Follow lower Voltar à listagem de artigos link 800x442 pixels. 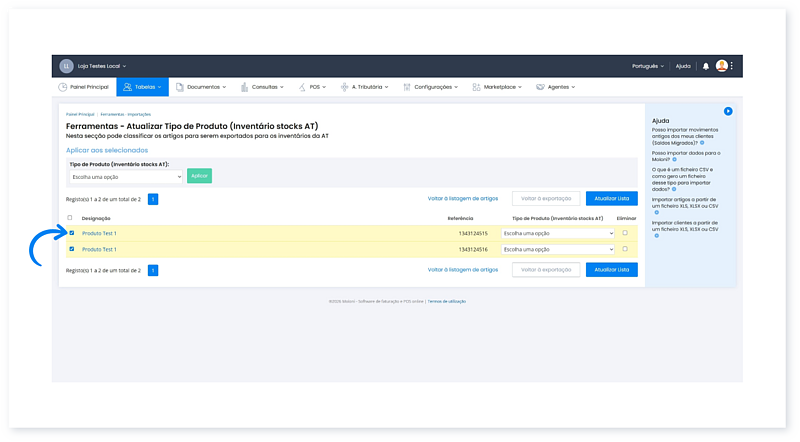click(463, 269)
